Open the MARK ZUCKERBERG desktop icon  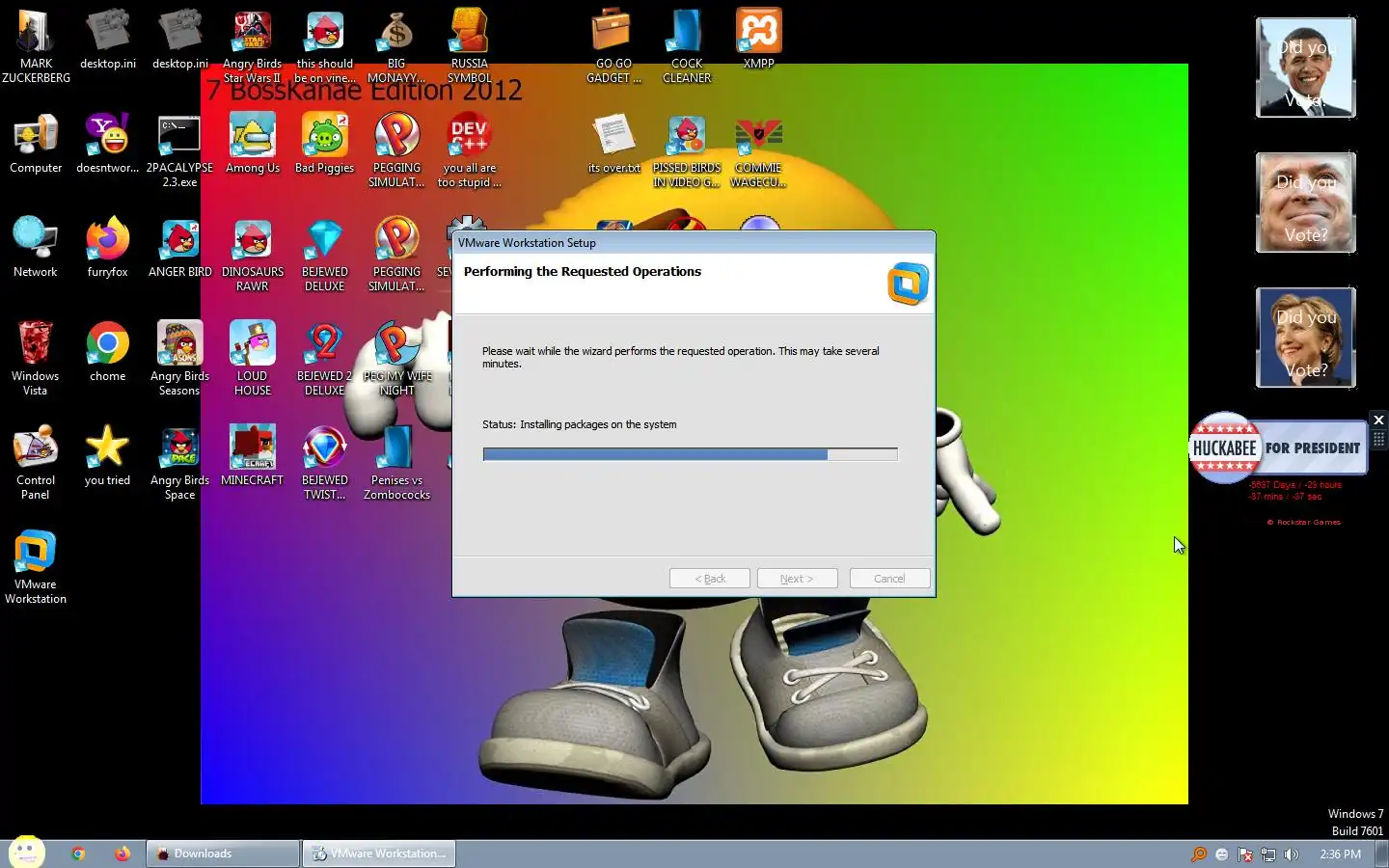coord(36,46)
